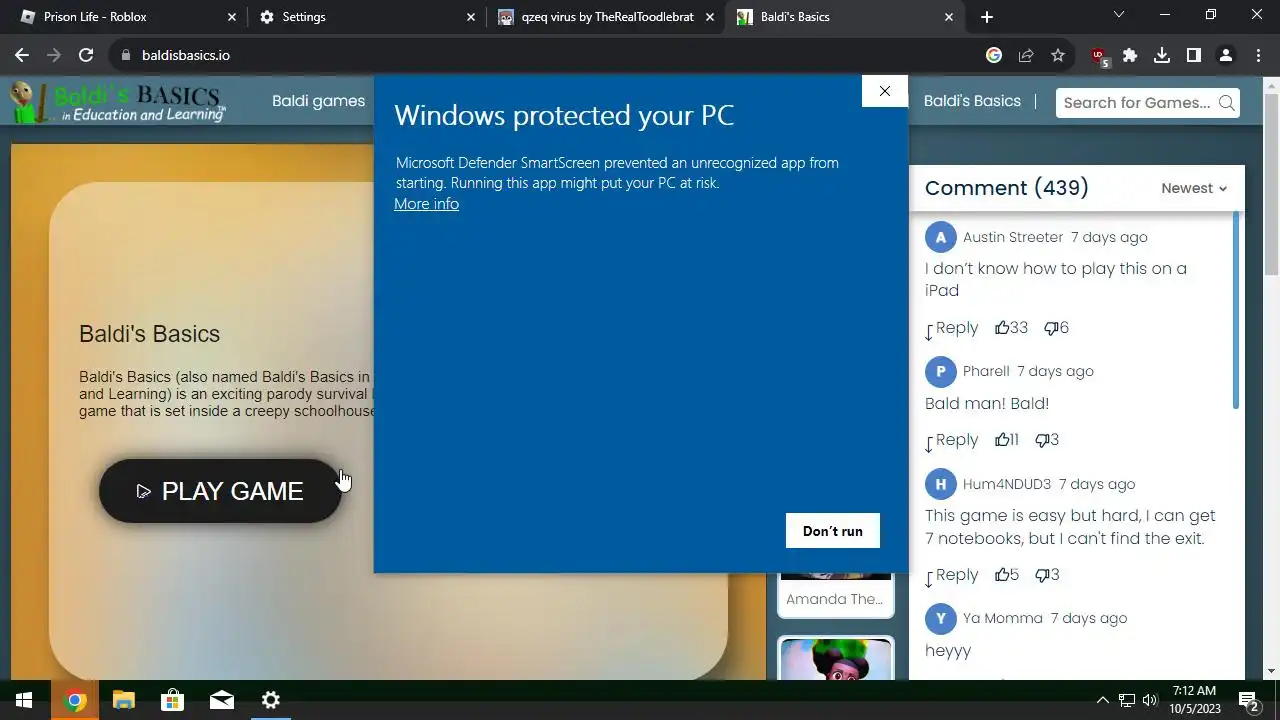Open the green-haired character game thumbnail

[836, 659]
